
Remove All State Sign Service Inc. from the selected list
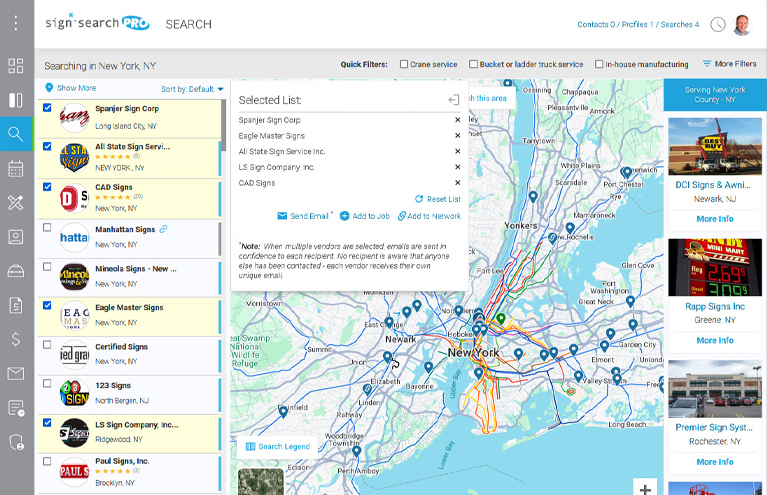point(457,151)
